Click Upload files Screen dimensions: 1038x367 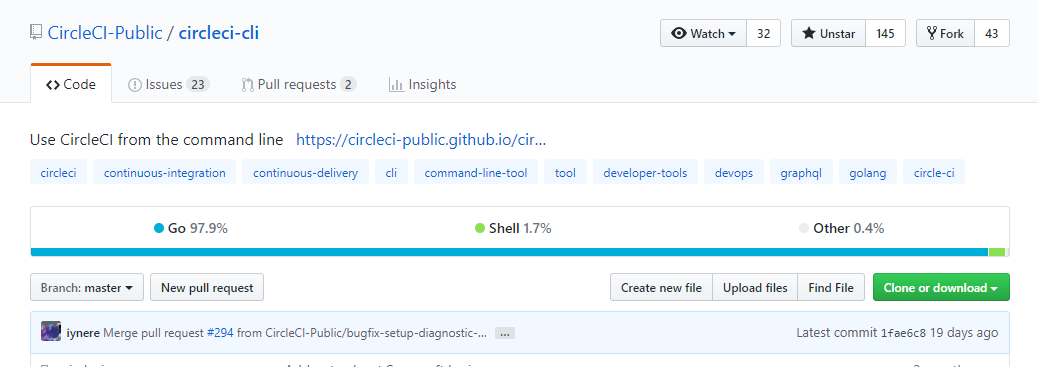(755, 288)
